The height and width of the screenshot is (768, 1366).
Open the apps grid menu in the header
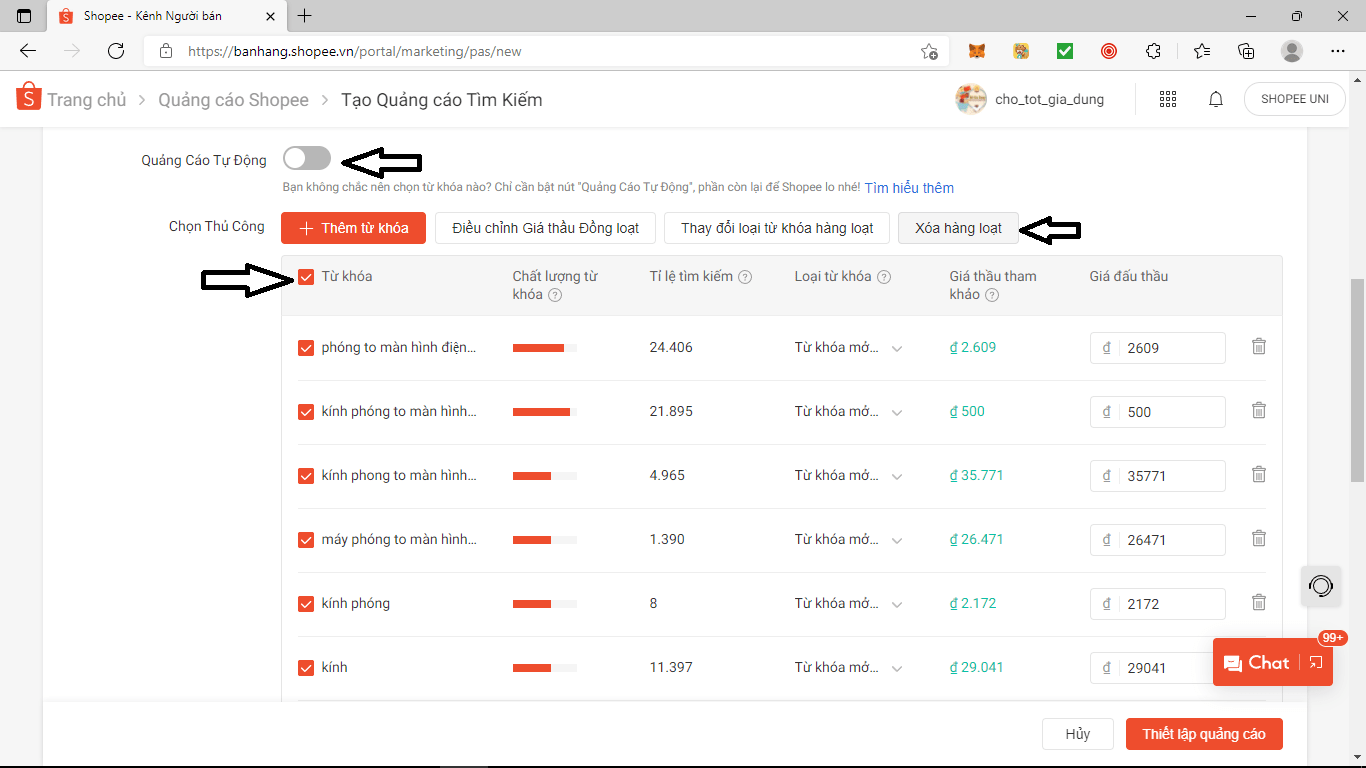click(1167, 99)
